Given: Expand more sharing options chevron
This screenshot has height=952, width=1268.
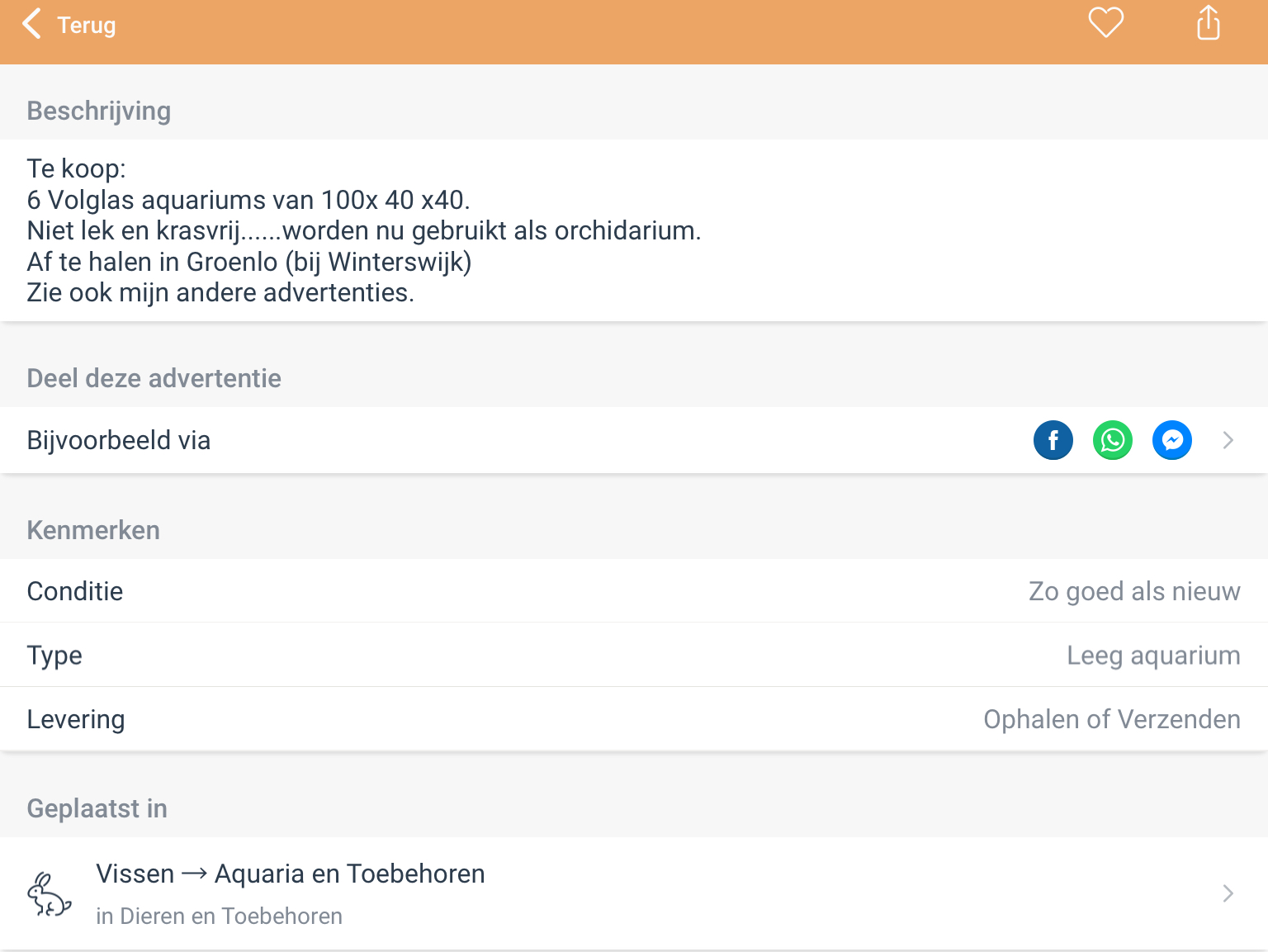Looking at the screenshot, I should click(x=1228, y=440).
